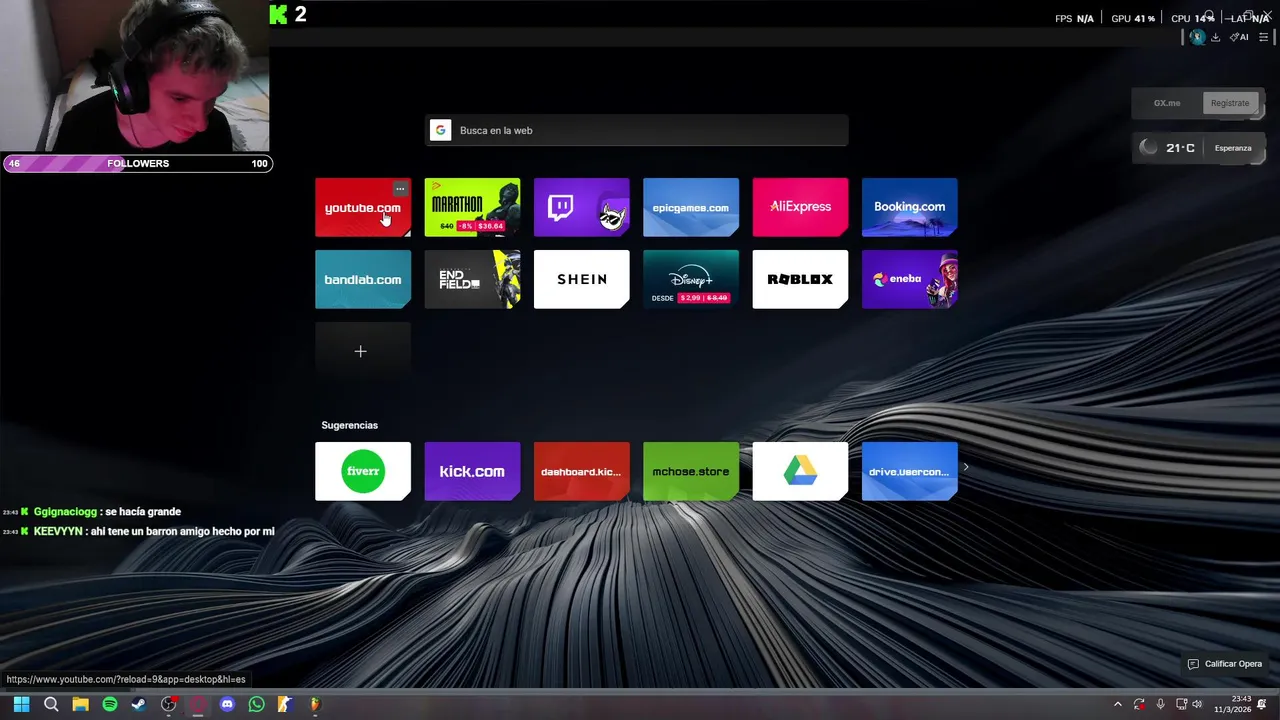Expand hidden system tray icons
Viewport: 1280px width, 720px height.
pos(1118,704)
